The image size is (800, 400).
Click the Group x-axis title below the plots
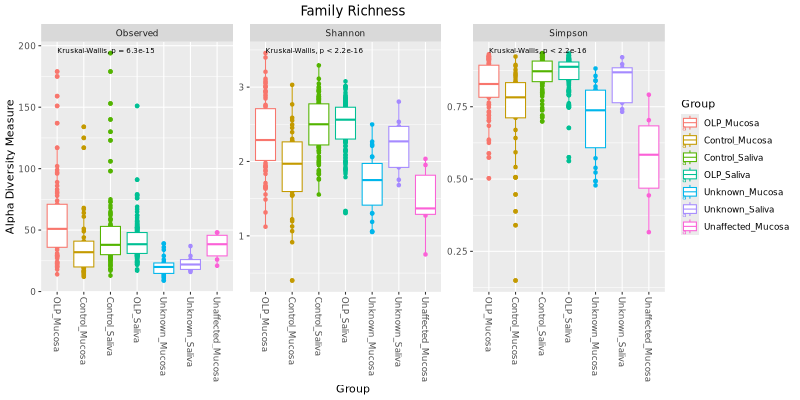click(353, 389)
